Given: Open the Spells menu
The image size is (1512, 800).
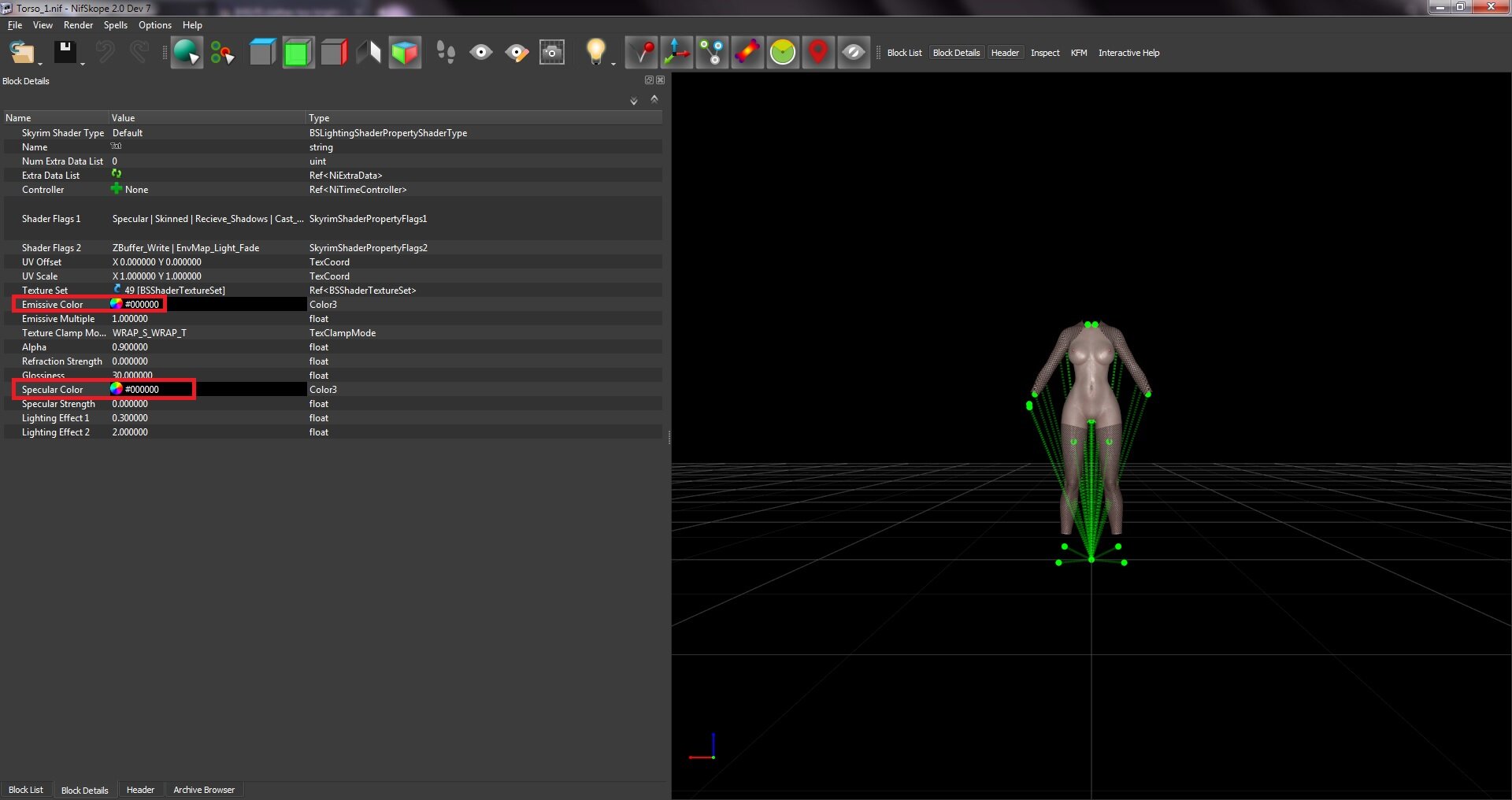Looking at the screenshot, I should [x=115, y=25].
